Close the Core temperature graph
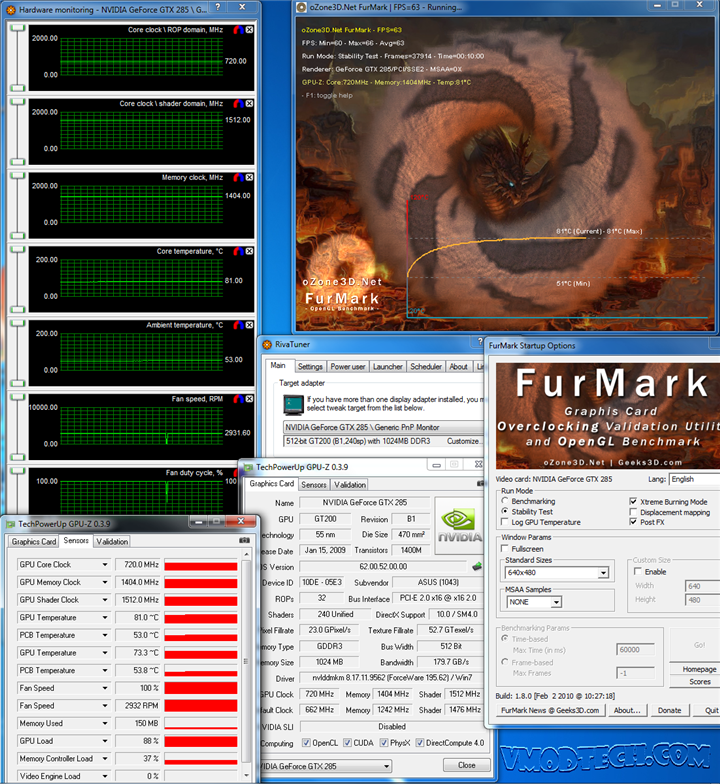 [249, 252]
